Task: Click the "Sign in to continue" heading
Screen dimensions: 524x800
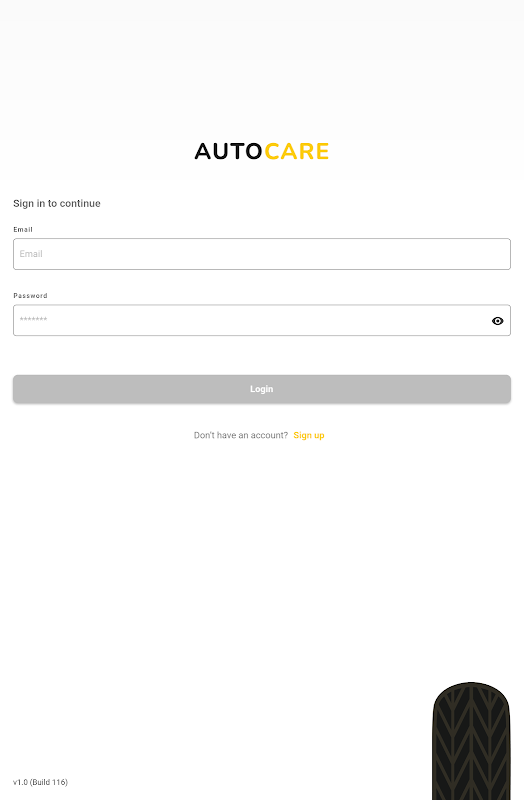Action: 57,204
